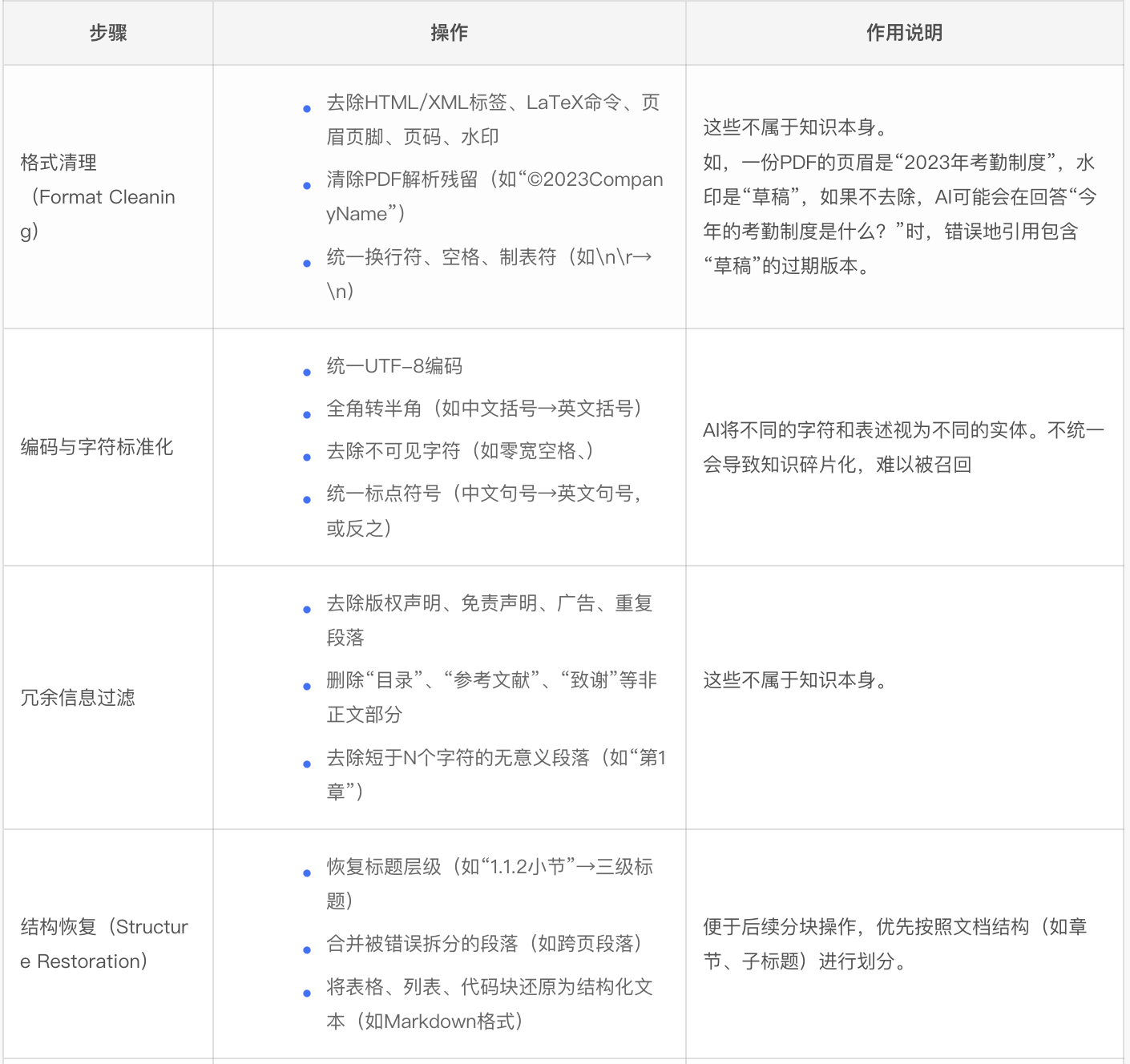Click the 去除不可见字符 bullet item

tap(460, 451)
